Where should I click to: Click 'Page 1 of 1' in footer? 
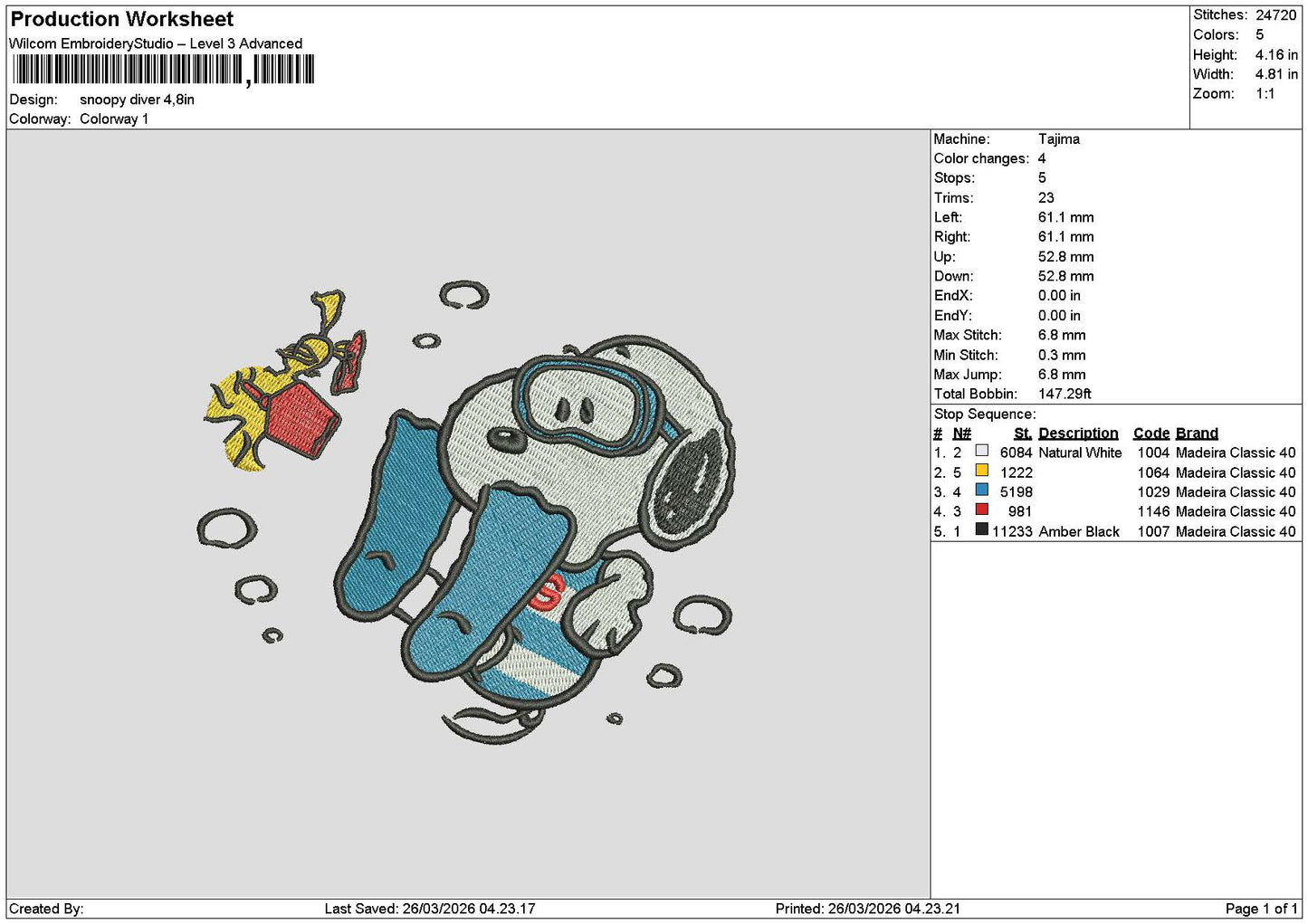coord(1261,909)
